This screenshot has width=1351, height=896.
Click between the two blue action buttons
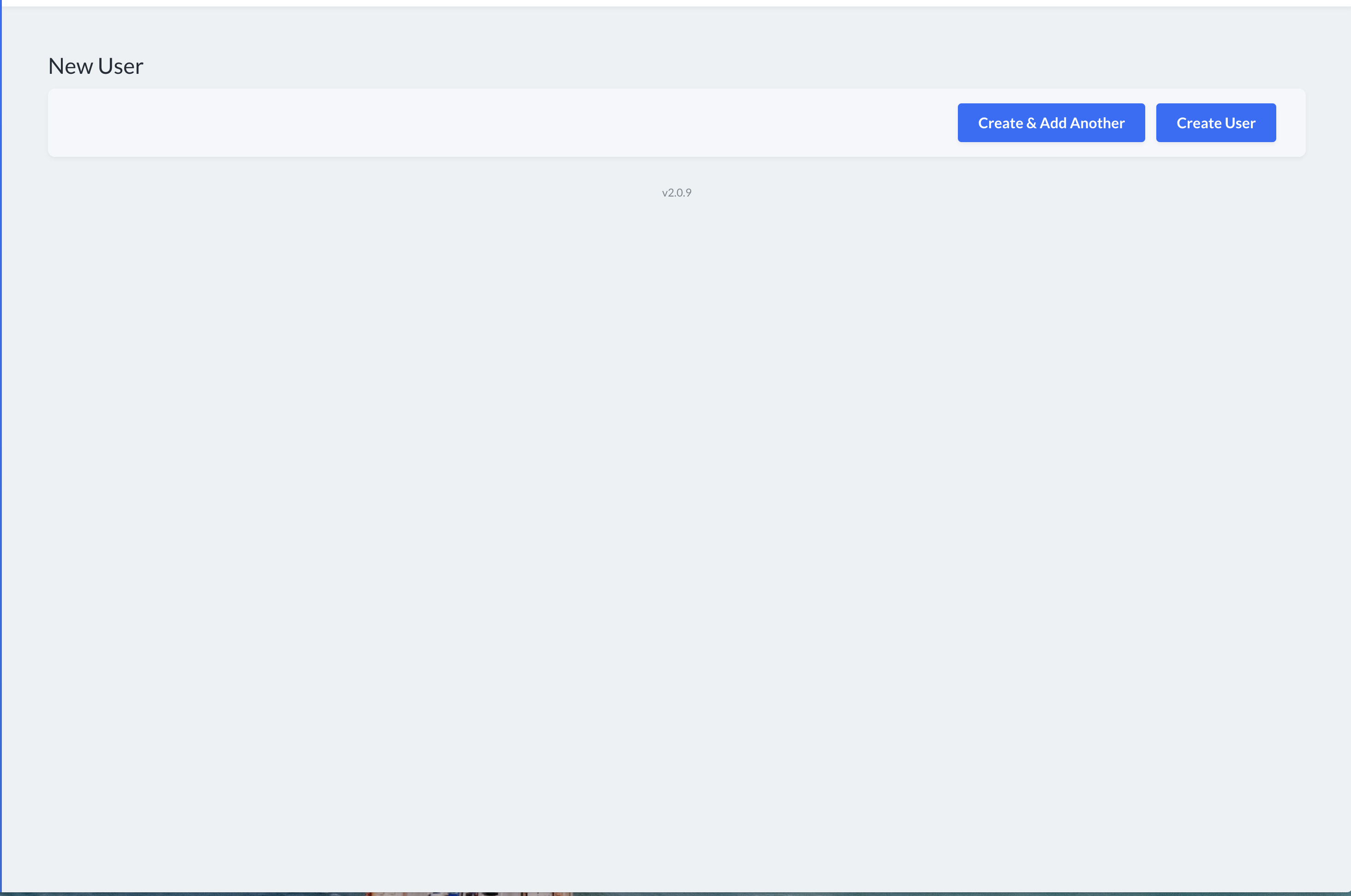tap(1150, 122)
